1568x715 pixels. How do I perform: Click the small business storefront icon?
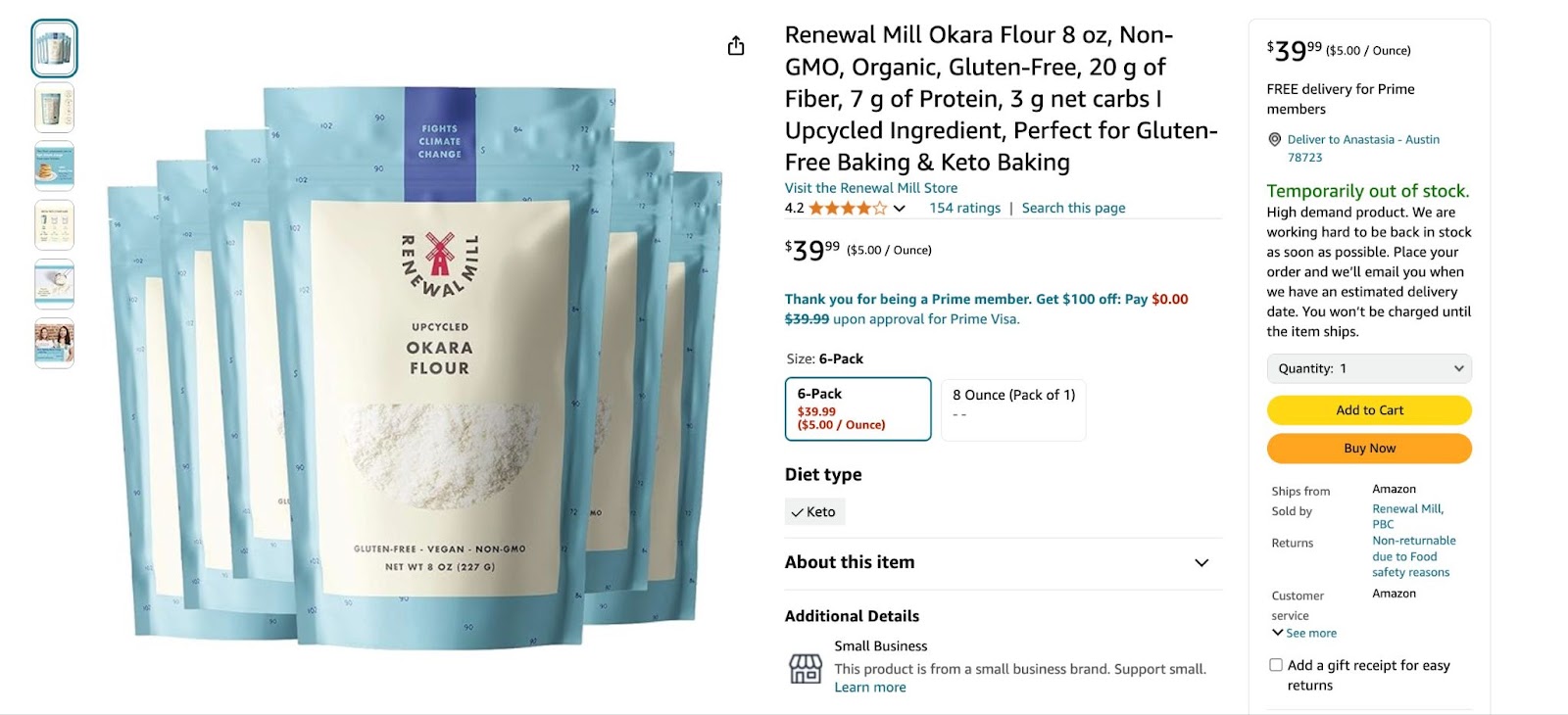(x=806, y=668)
